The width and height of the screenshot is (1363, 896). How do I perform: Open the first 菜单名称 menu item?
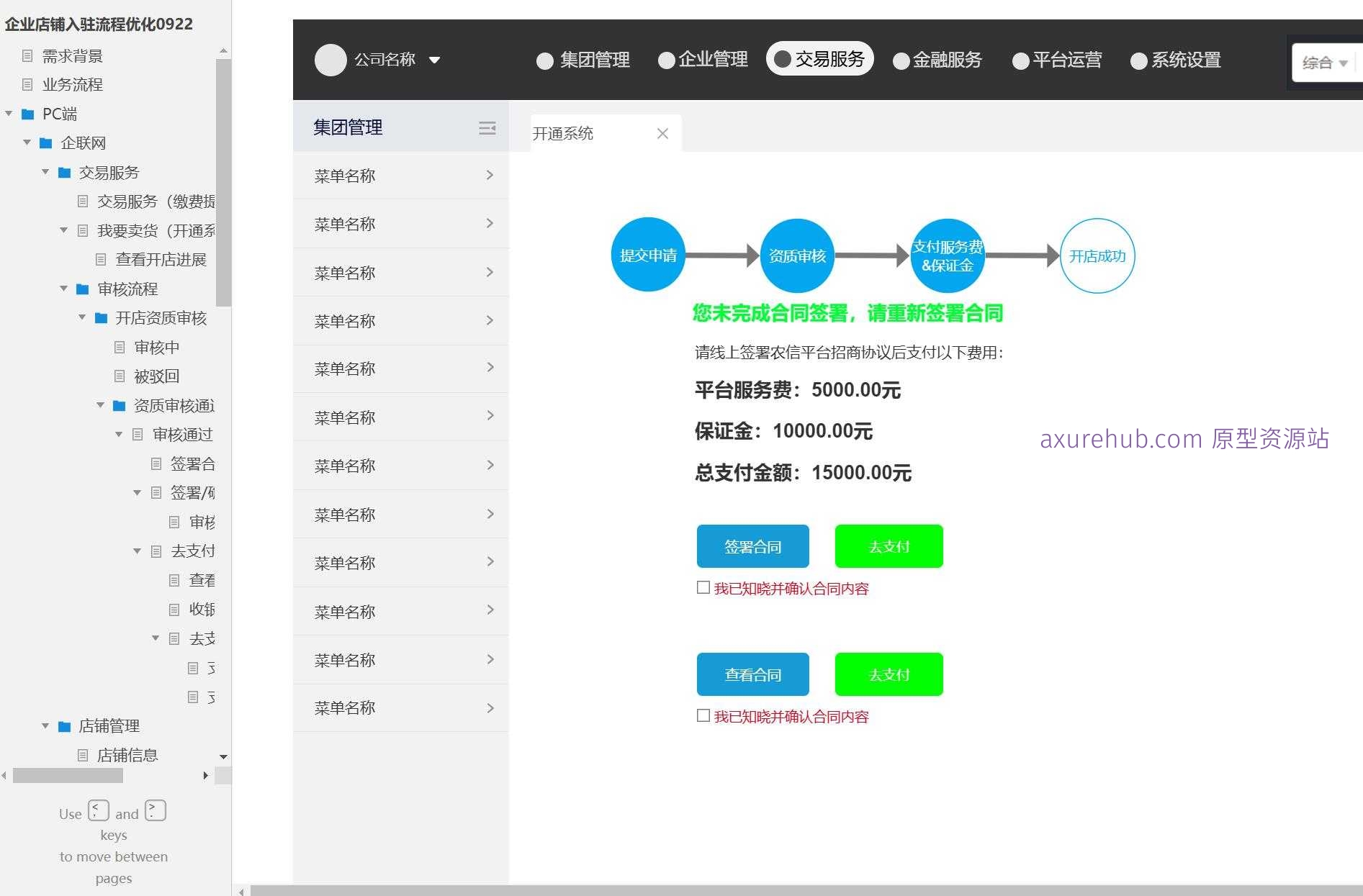coord(401,176)
